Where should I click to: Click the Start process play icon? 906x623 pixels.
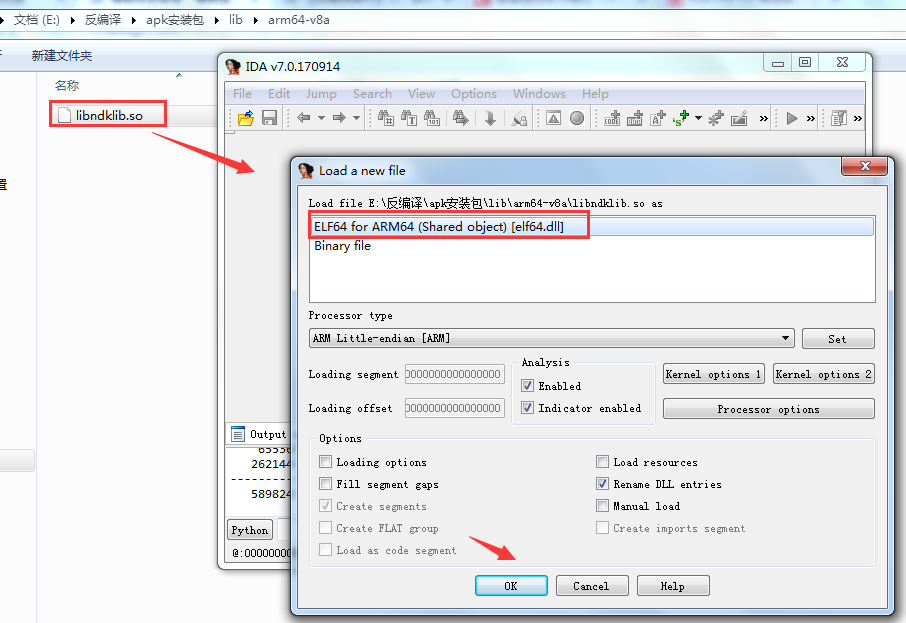pyautogui.click(x=792, y=118)
